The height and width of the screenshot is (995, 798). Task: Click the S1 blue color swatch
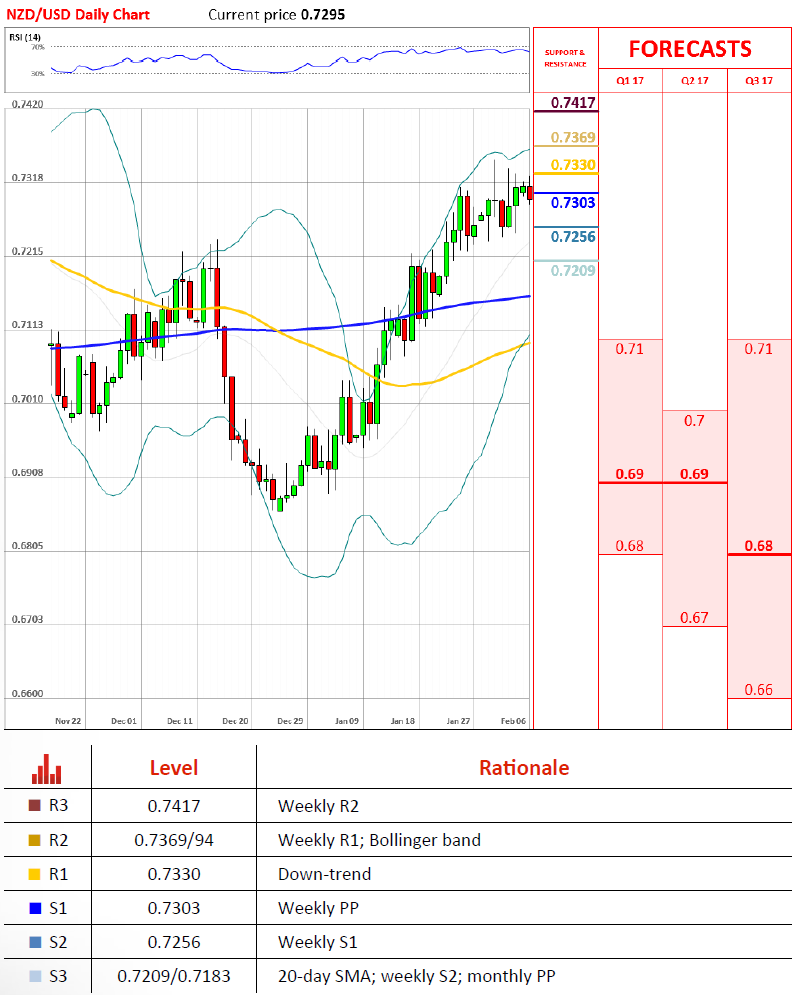pos(35,908)
